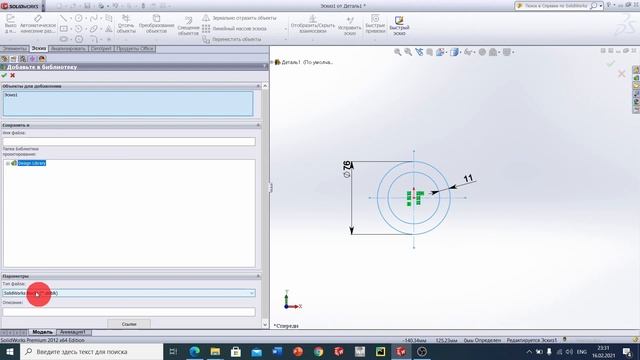The width and height of the screenshot is (640, 360).
Task: Select the Spline sketch tool
Action: click(93, 18)
